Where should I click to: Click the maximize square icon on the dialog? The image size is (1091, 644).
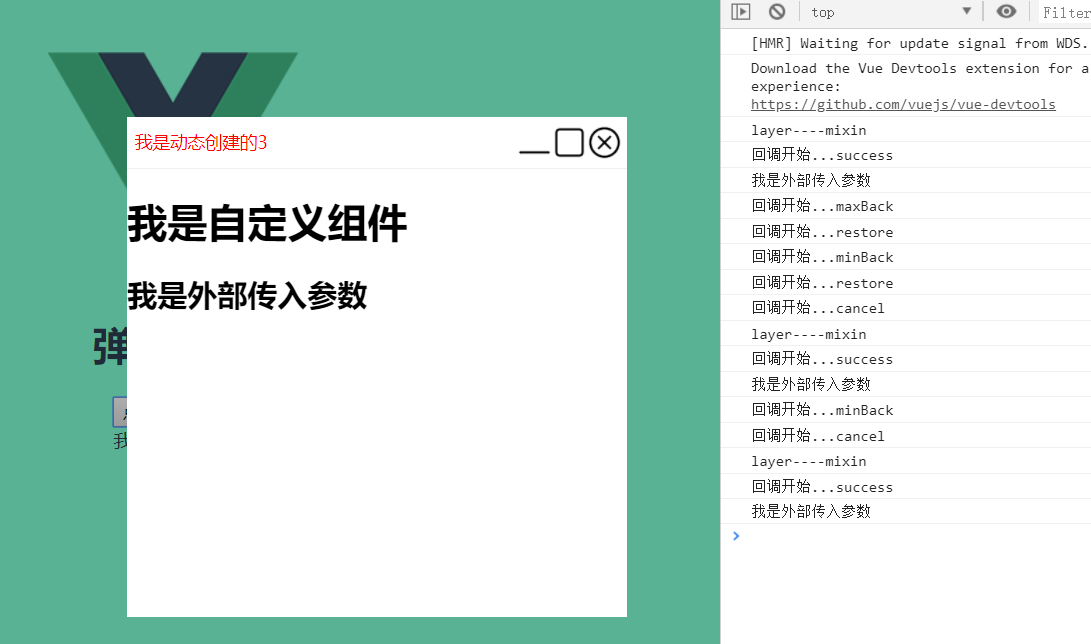568,142
